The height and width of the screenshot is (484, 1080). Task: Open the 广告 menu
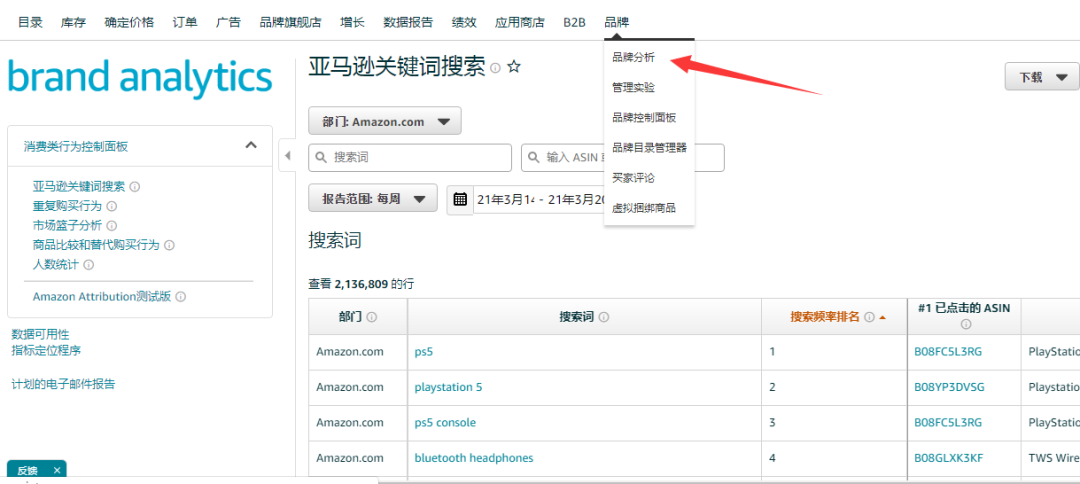pos(229,22)
